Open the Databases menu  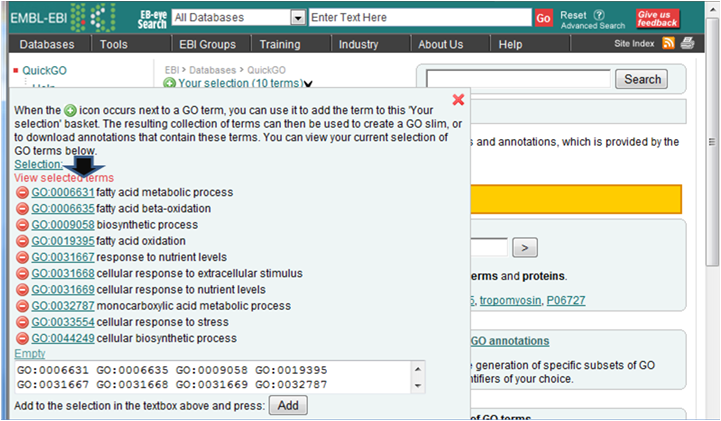tap(47, 44)
